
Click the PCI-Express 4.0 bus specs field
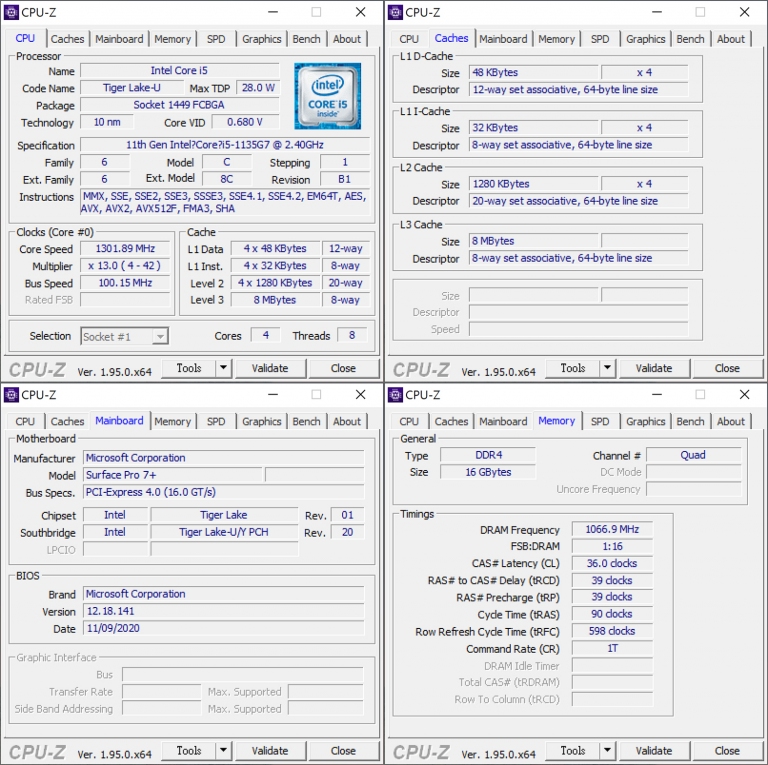click(x=224, y=492)
